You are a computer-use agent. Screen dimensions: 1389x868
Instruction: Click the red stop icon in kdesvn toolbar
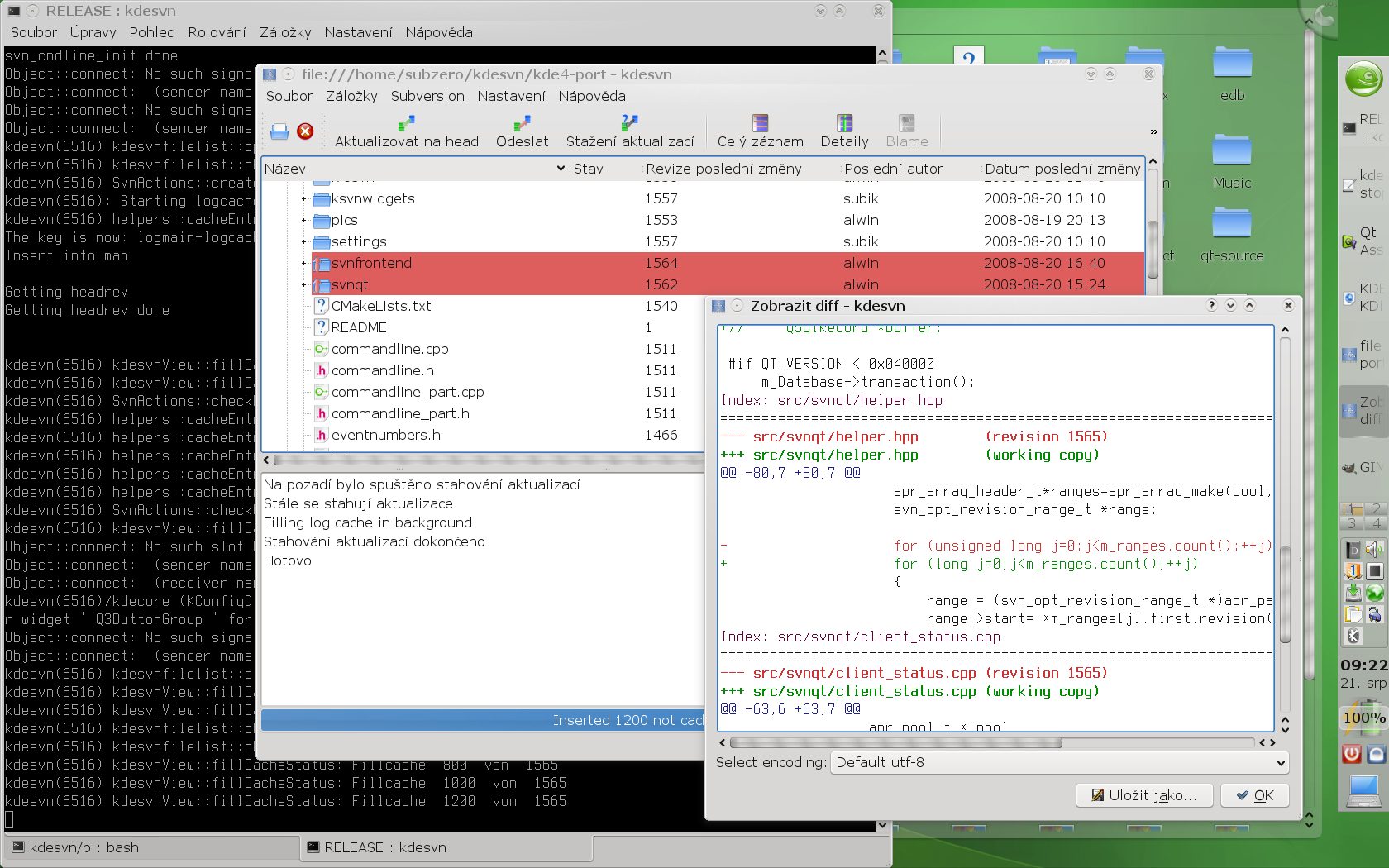tap(305, 131)
